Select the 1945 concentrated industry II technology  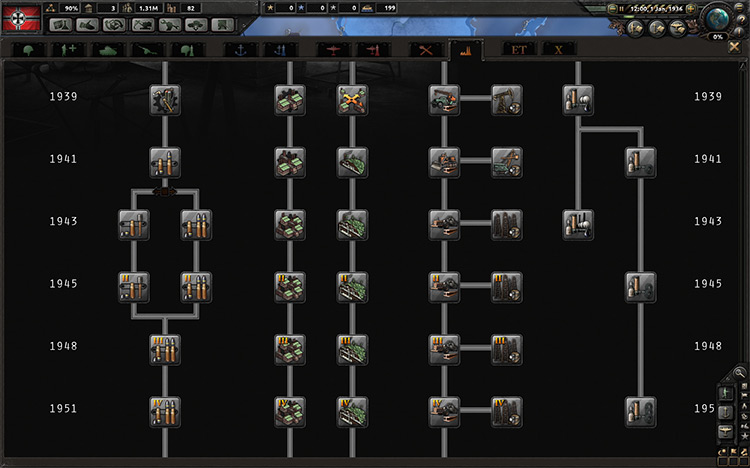pyautogui.click(x=290, y=287)
